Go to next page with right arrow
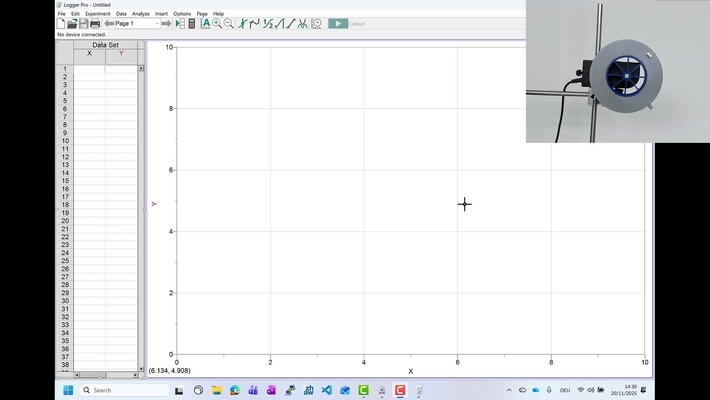Image resolution: width=710 pixels, height=400 pixels. coord(166,24)
